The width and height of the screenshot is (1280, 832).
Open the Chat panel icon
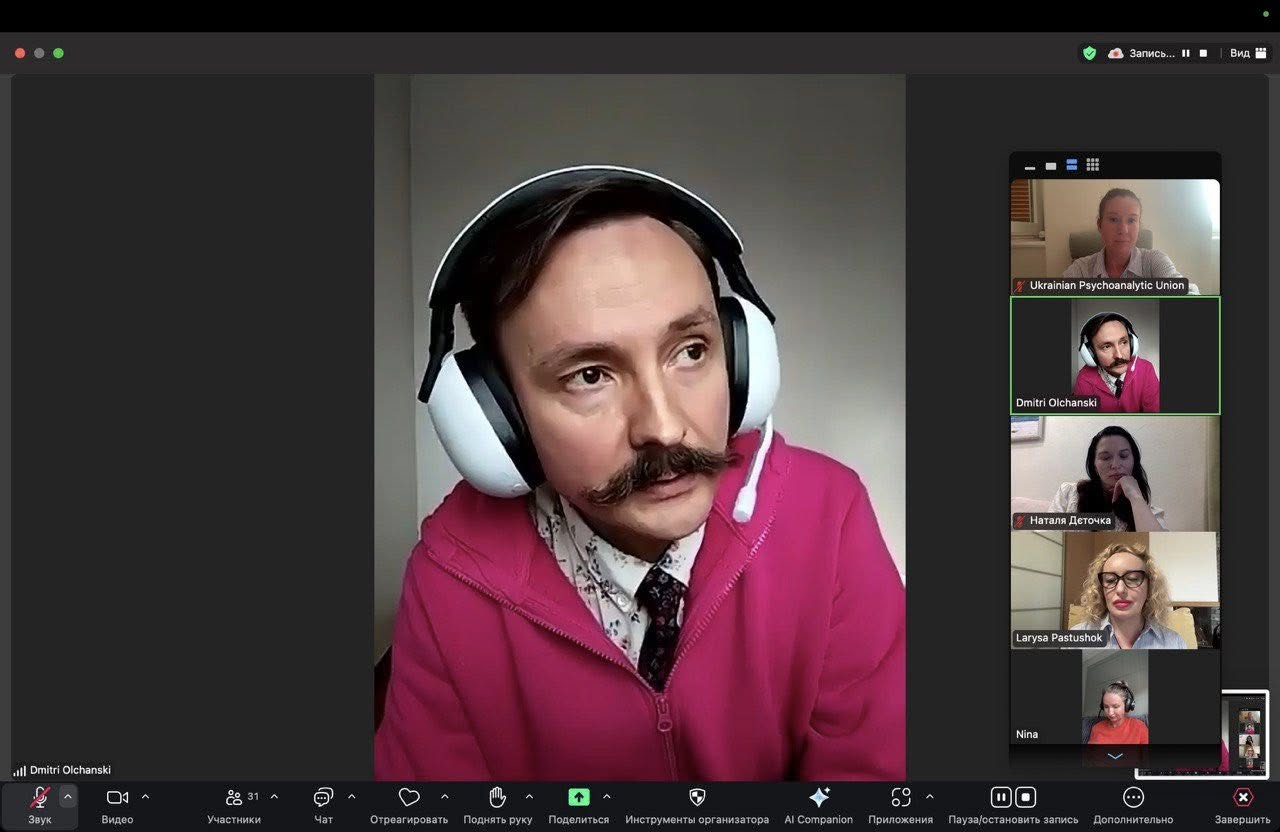[x=323, y=797]
